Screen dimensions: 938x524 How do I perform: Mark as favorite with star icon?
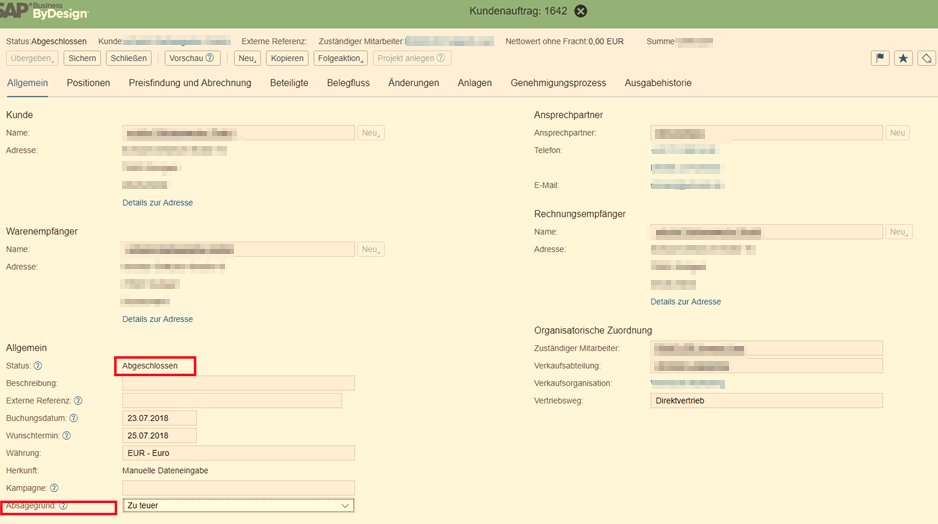click(x=903, y=58)
